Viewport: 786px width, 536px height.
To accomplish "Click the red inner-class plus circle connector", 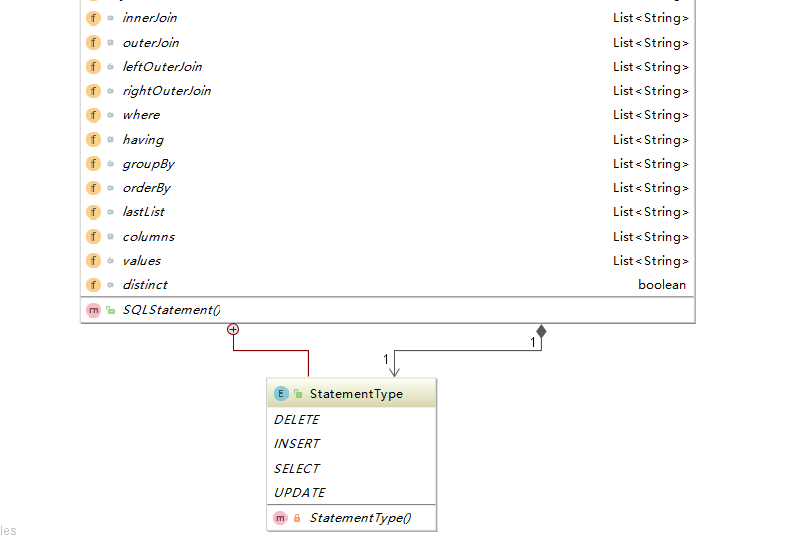I will click(233, 329).
